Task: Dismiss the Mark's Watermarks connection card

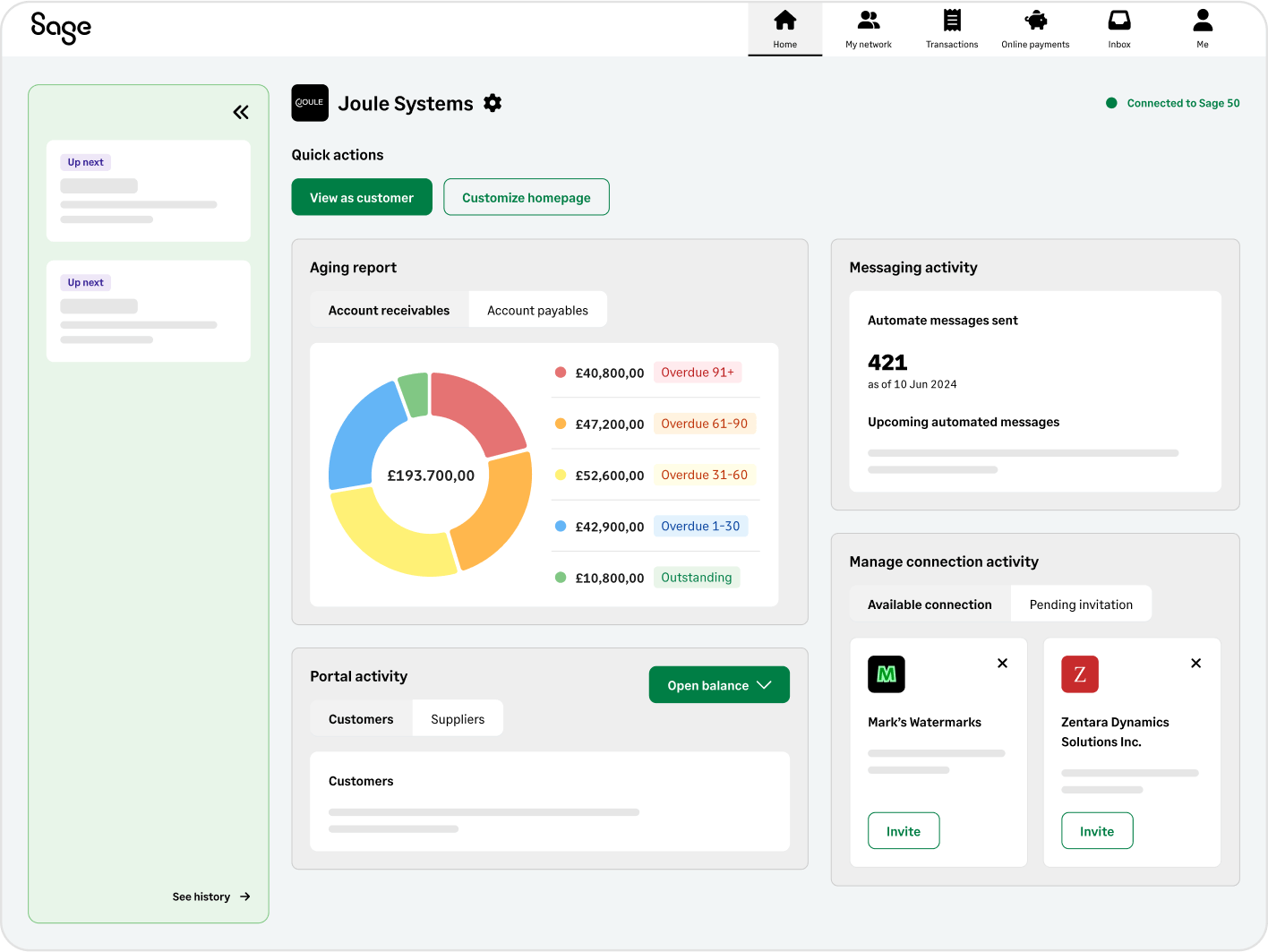Action: click(x=1002, y=663)
